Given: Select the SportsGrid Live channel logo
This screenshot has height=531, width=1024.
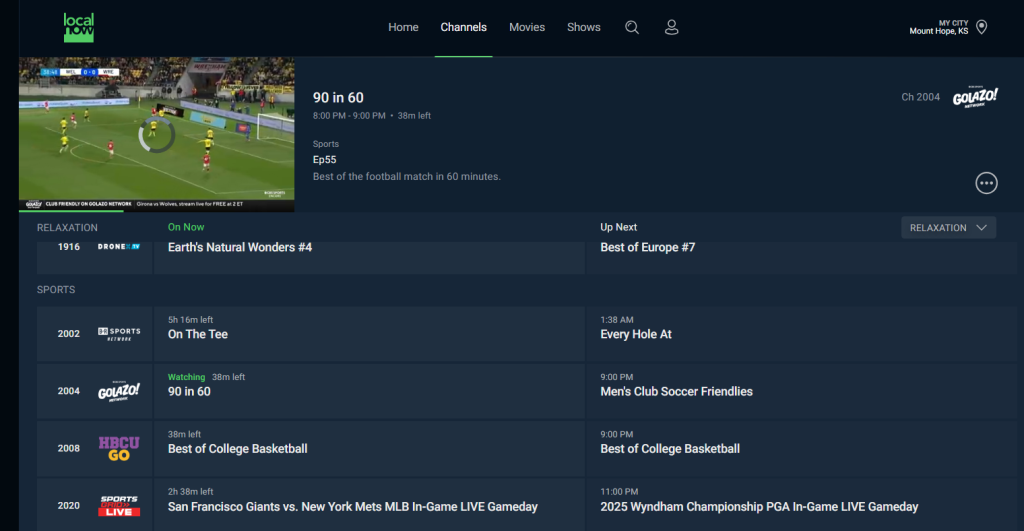Looking at the screenshot, I should pyautogui.click(x=119, y=506).
